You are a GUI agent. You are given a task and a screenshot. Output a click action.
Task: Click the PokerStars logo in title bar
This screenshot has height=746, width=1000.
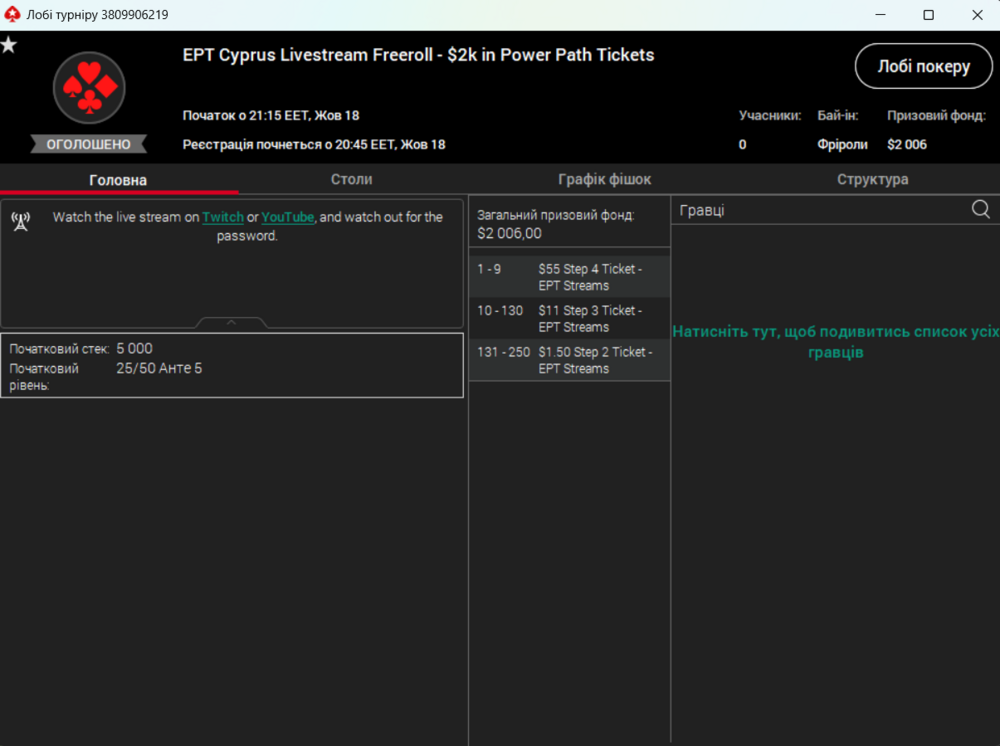[12, 14]
